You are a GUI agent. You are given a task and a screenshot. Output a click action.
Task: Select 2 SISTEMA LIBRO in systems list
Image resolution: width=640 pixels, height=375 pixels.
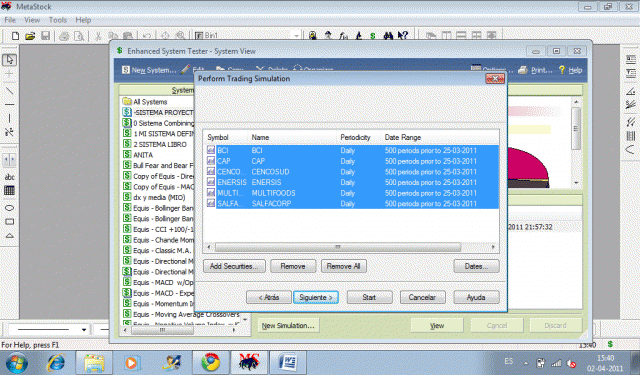click(x=155, y=144)
